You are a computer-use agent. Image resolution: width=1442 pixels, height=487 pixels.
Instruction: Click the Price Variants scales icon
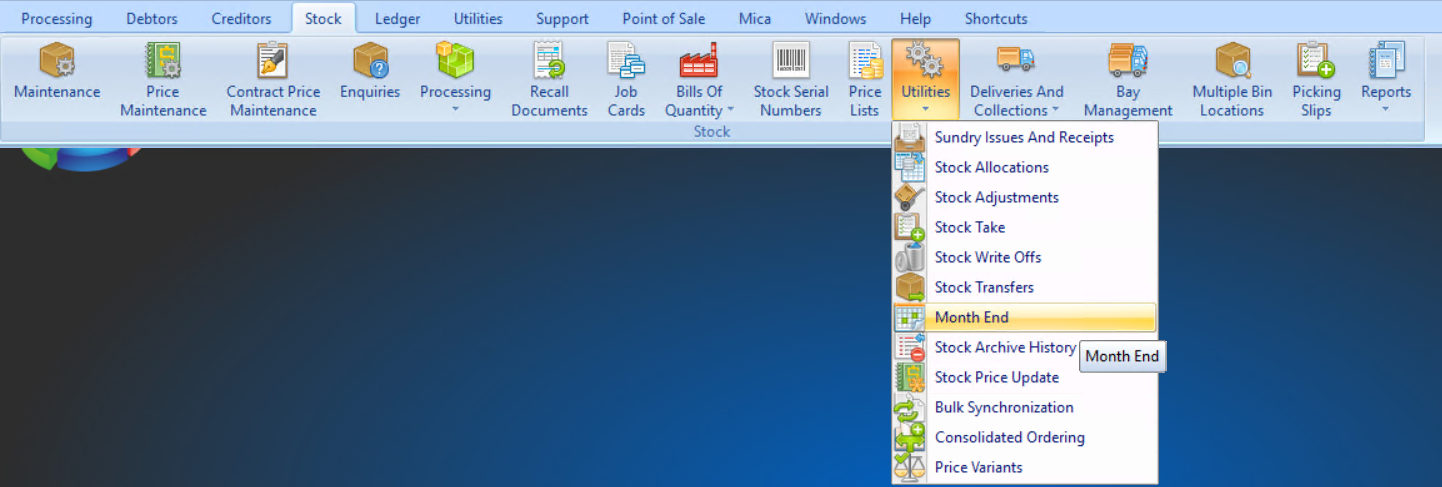point(910,467)
